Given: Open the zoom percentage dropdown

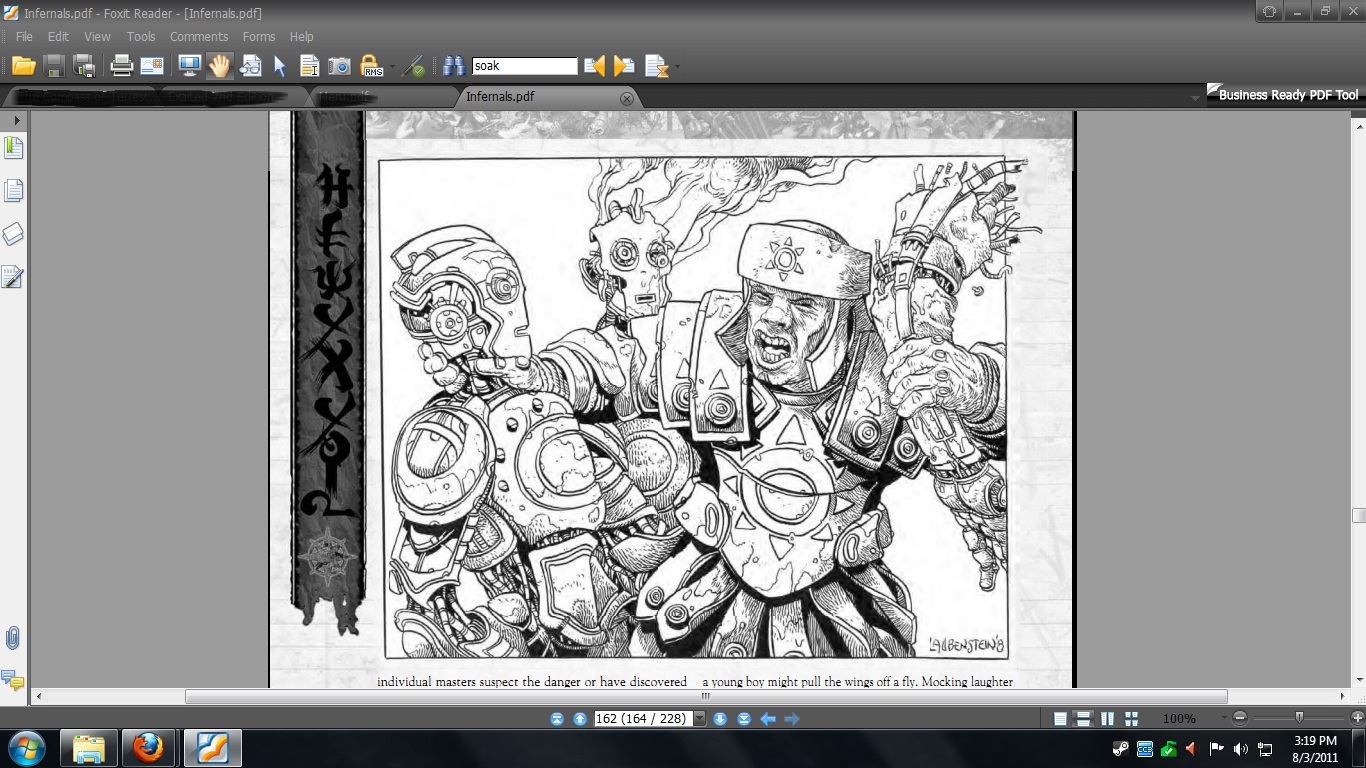Looking at the screenshot, I should 1223,719.
